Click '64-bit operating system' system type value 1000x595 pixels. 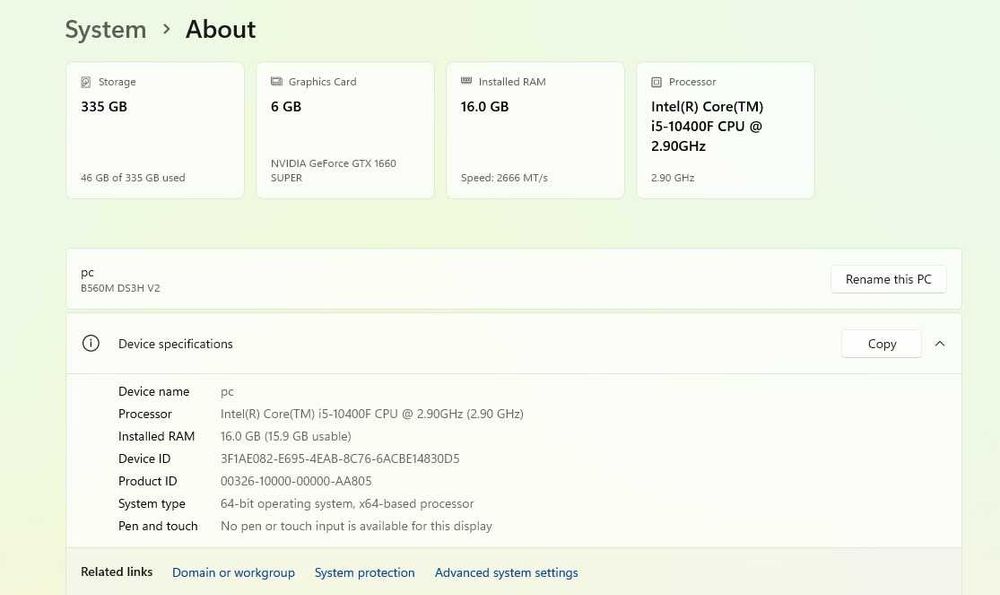(x=347, y=504)
